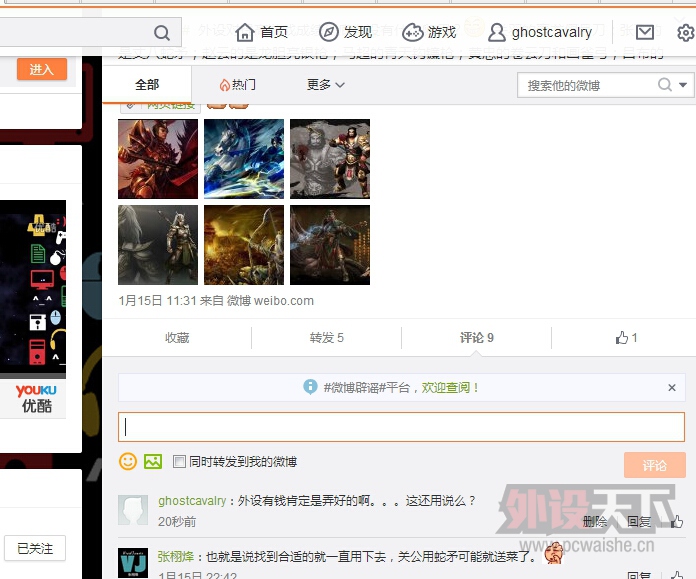
Task: Open ghostcavalry commenter name link
Action: tap(192, 501)
